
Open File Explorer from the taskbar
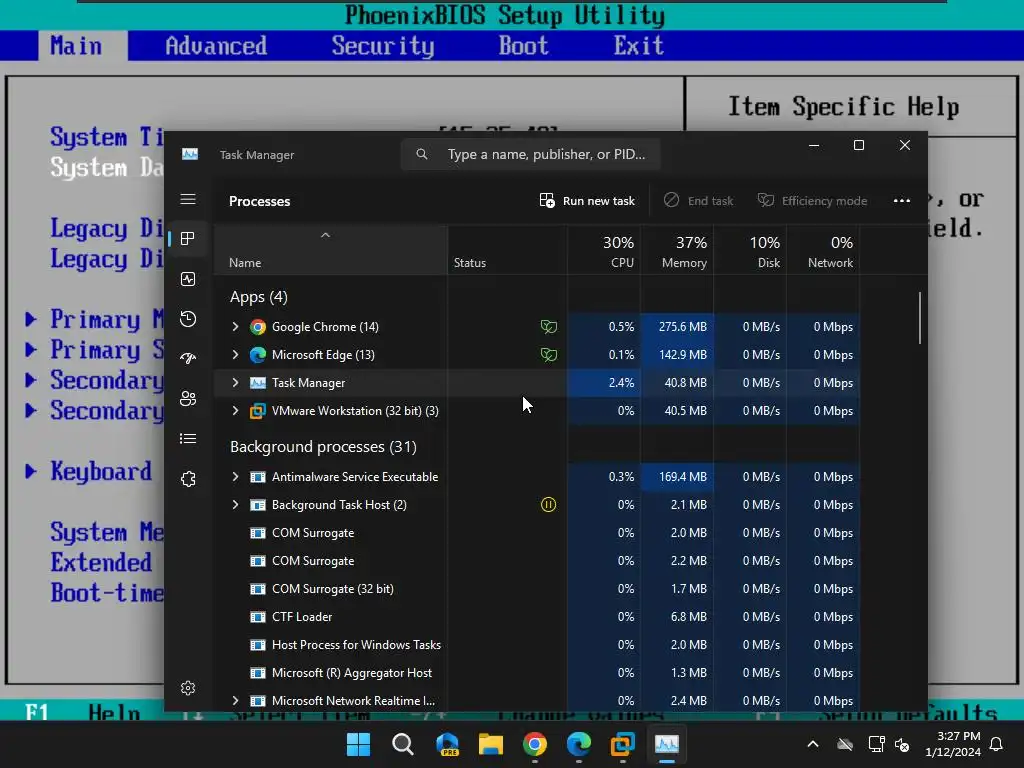(490, 744)
